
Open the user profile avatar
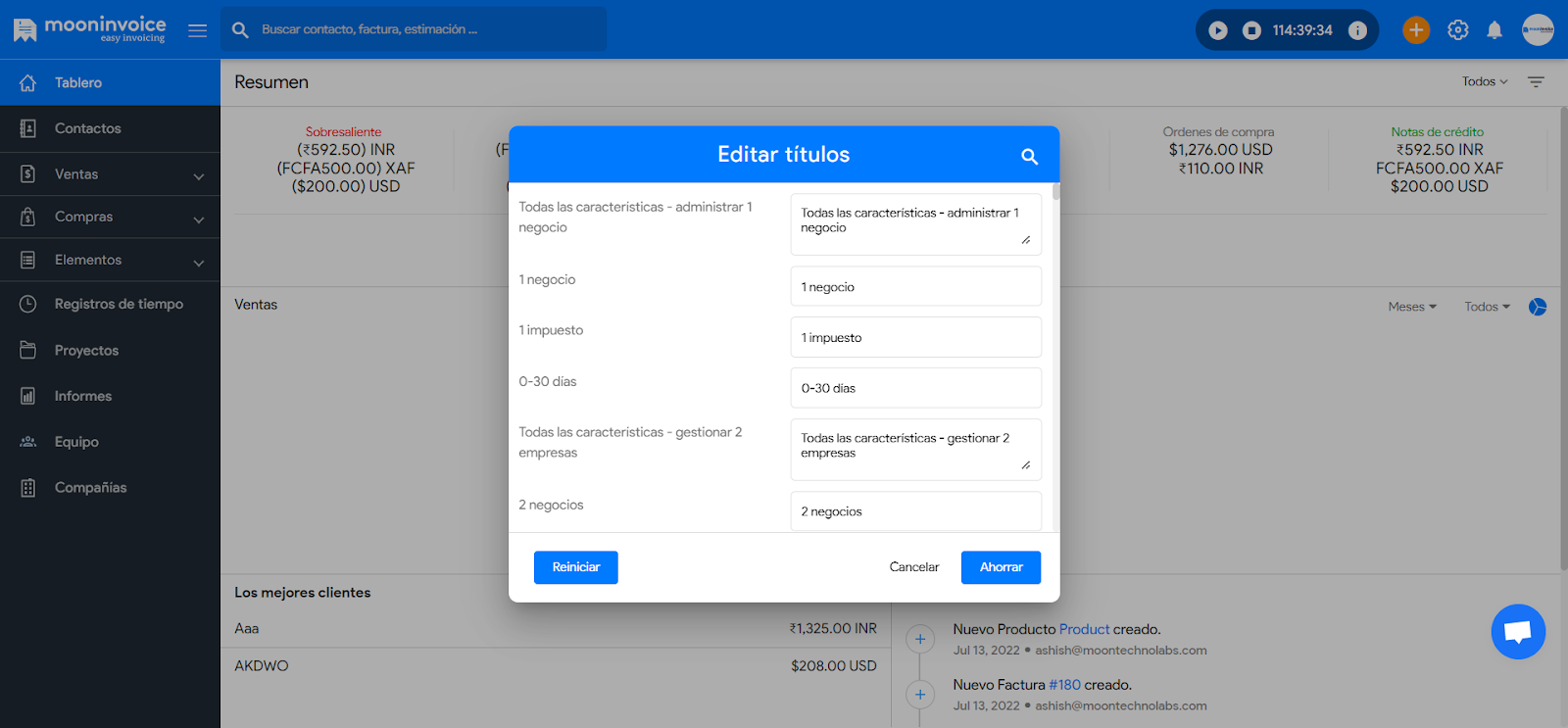(x=1538, y=29)
